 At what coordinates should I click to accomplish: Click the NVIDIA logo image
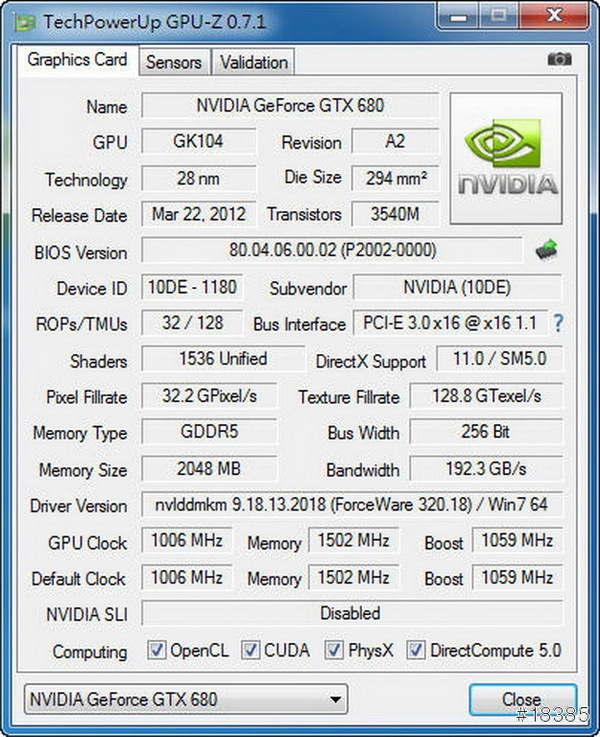tap(506, 158)
